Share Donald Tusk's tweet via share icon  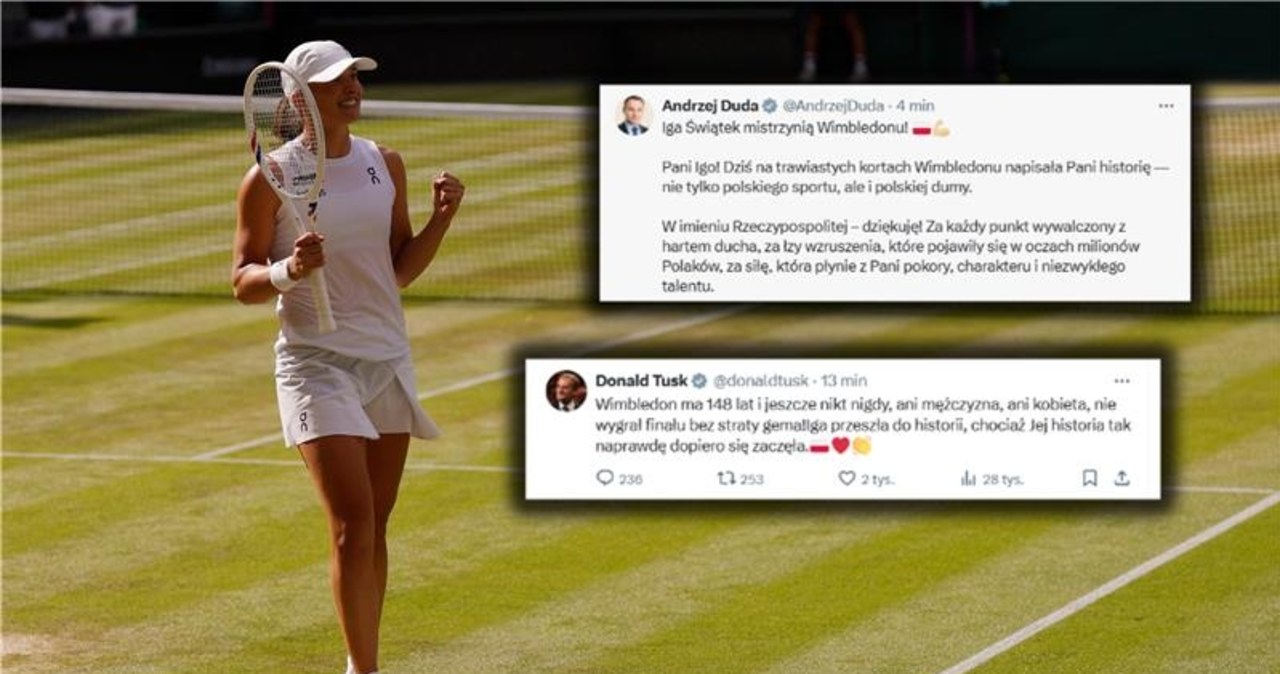point(1122,478)
